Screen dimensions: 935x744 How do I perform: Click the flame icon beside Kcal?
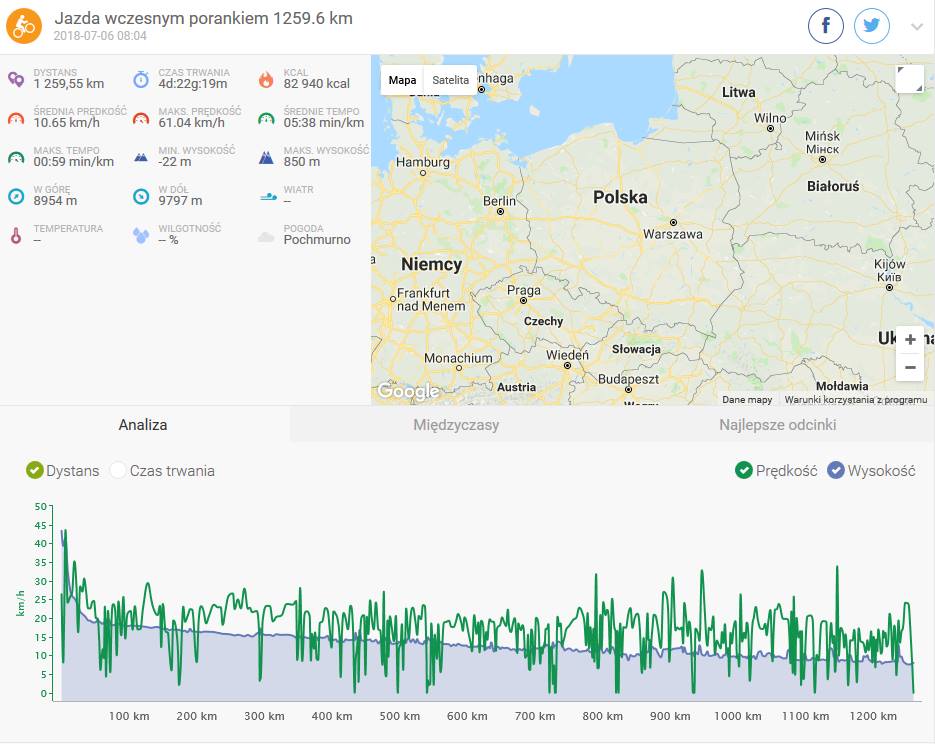pos(266,79)
